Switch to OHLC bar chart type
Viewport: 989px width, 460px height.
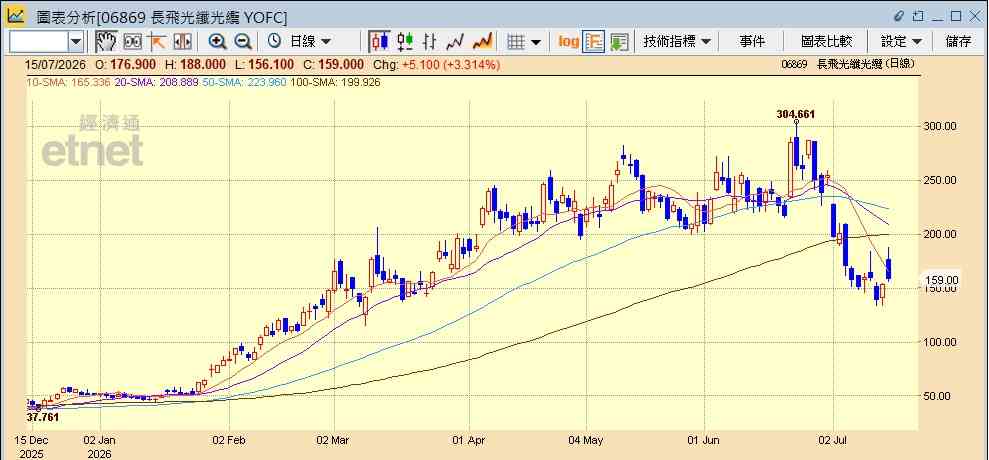430,42
